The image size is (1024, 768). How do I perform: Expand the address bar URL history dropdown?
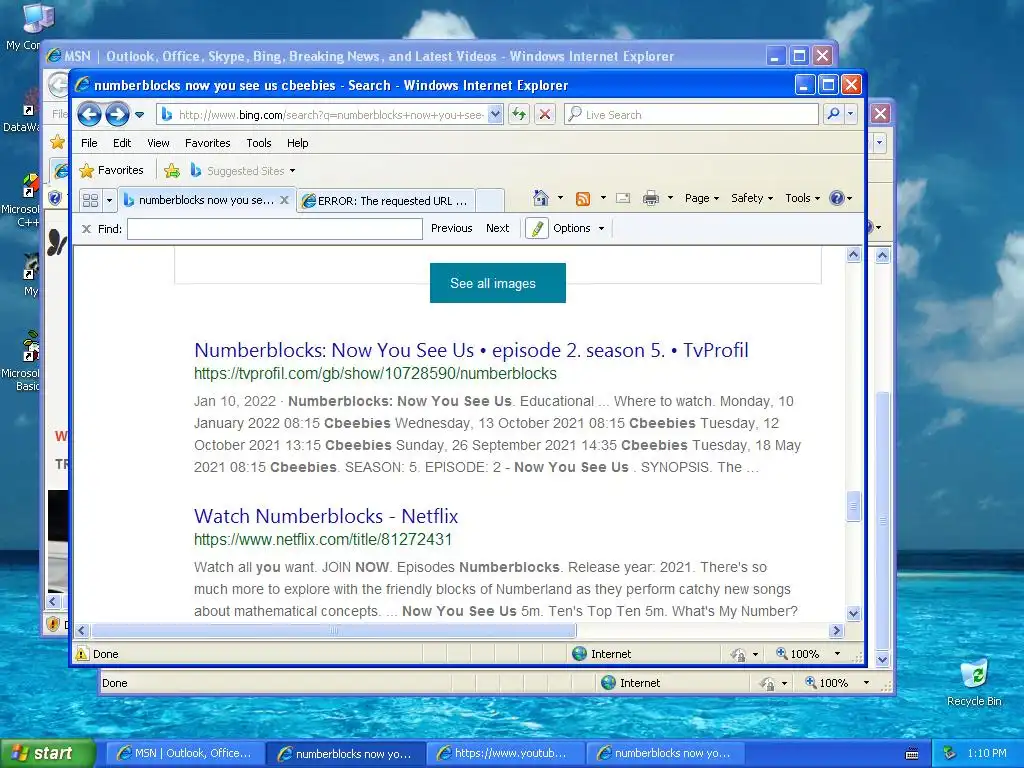pyautogui.click(x=495, y=115)
